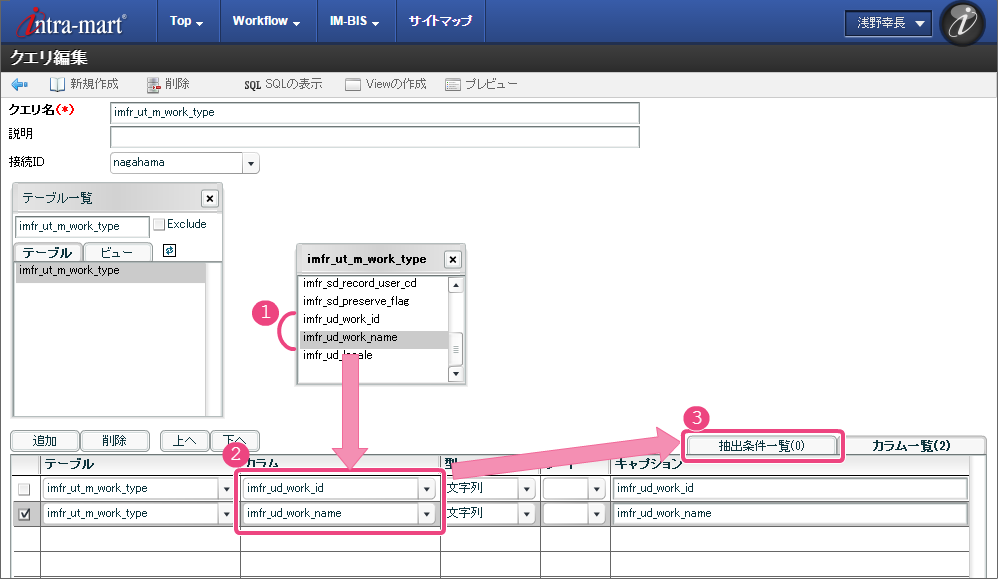Open table dropdown in imfr_ud_work_name row

pos(226,514)
